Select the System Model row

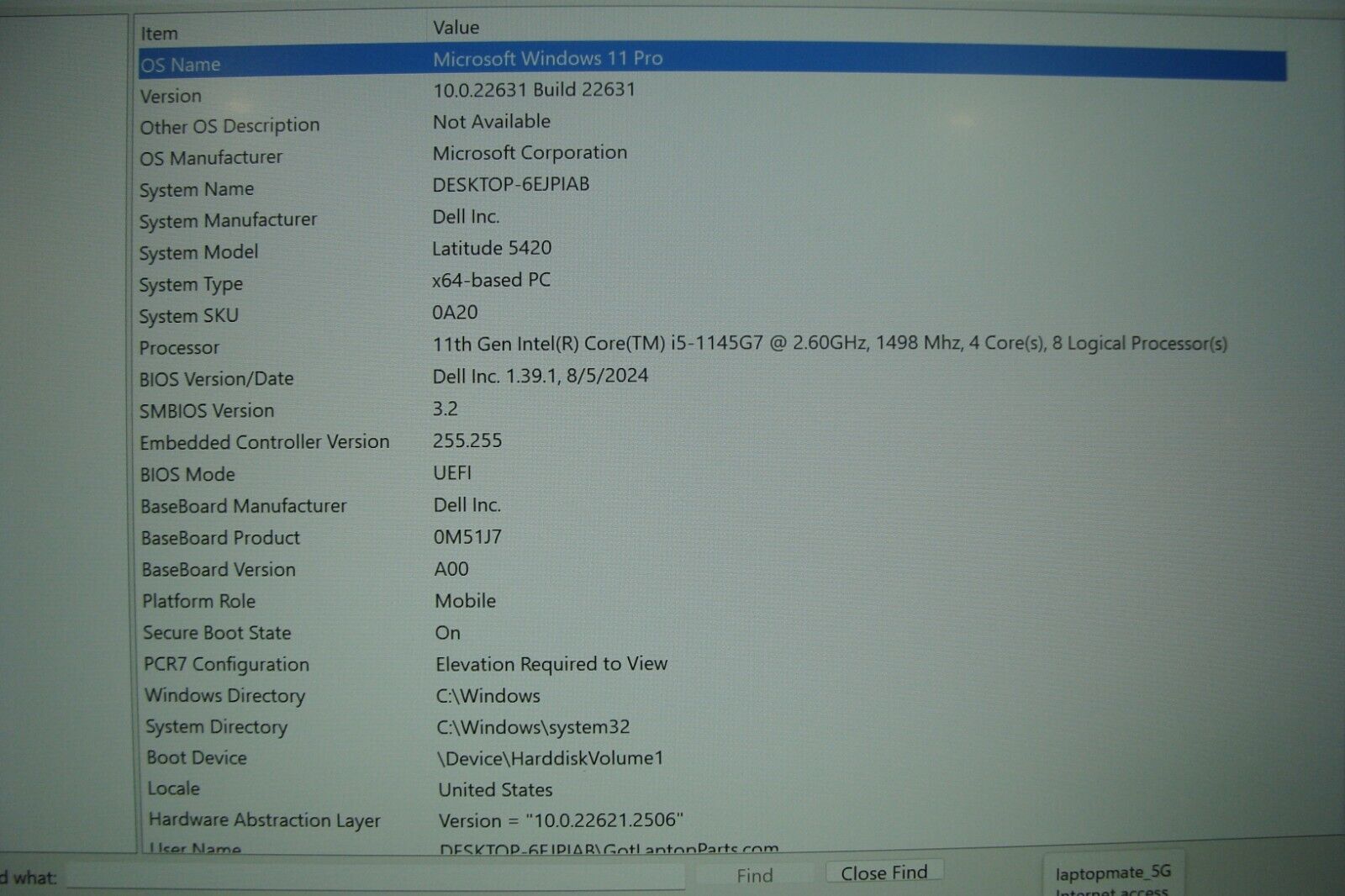click(x=712, y=250)
